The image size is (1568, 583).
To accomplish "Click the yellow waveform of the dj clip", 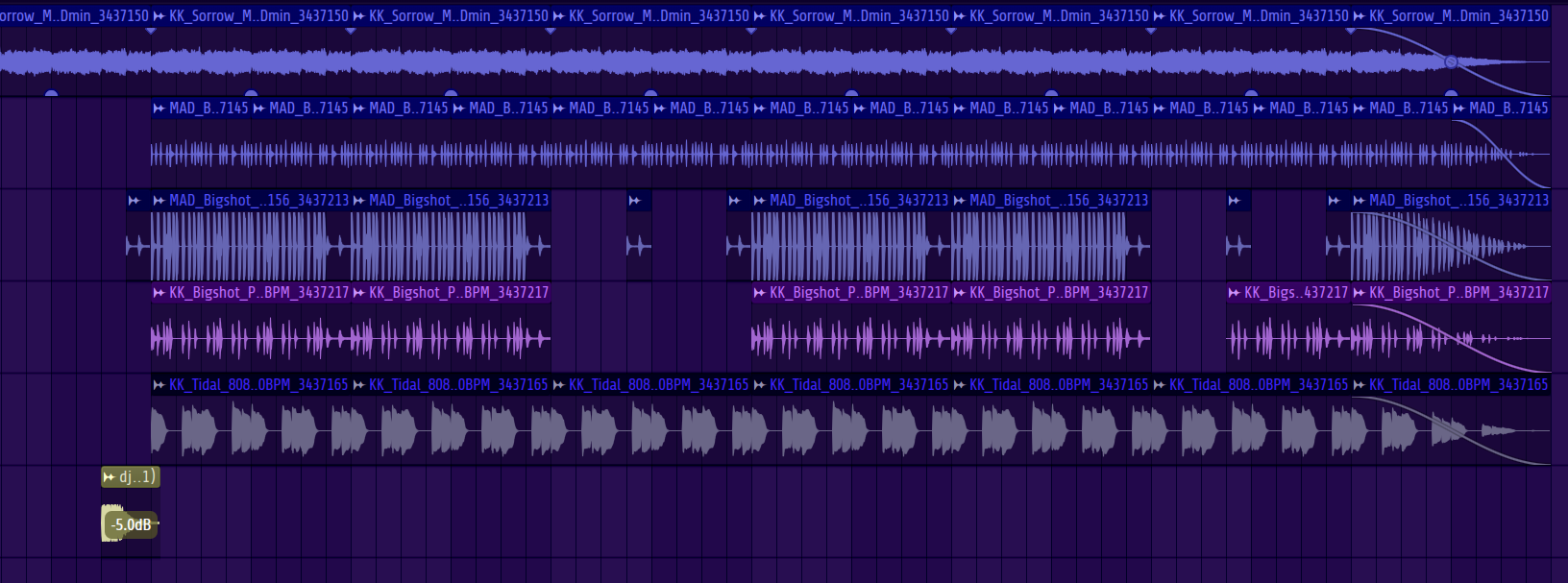I will [x=113, y=523].
